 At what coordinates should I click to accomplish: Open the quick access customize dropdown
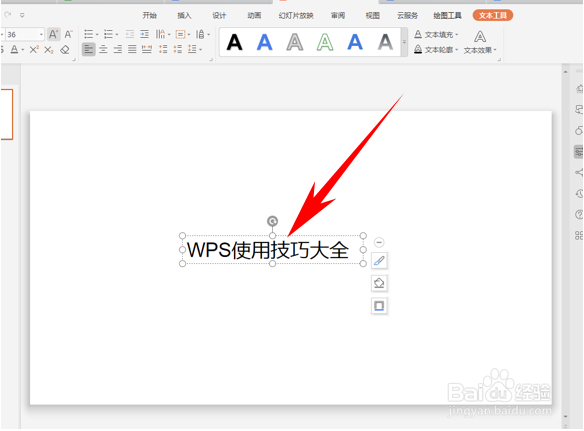click(x=22, y=15)
